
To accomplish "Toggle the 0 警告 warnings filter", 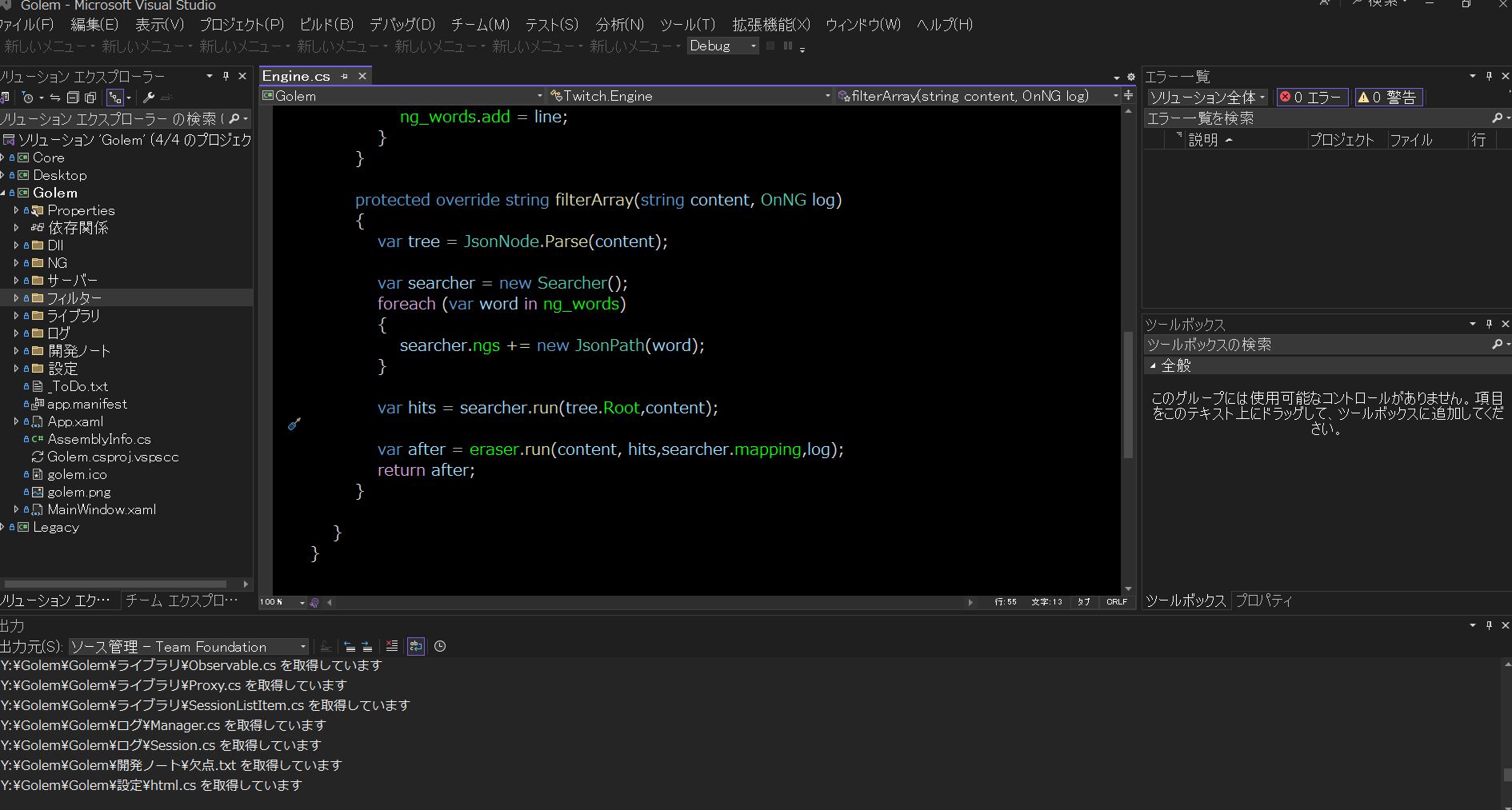I will coord(1388,97).
